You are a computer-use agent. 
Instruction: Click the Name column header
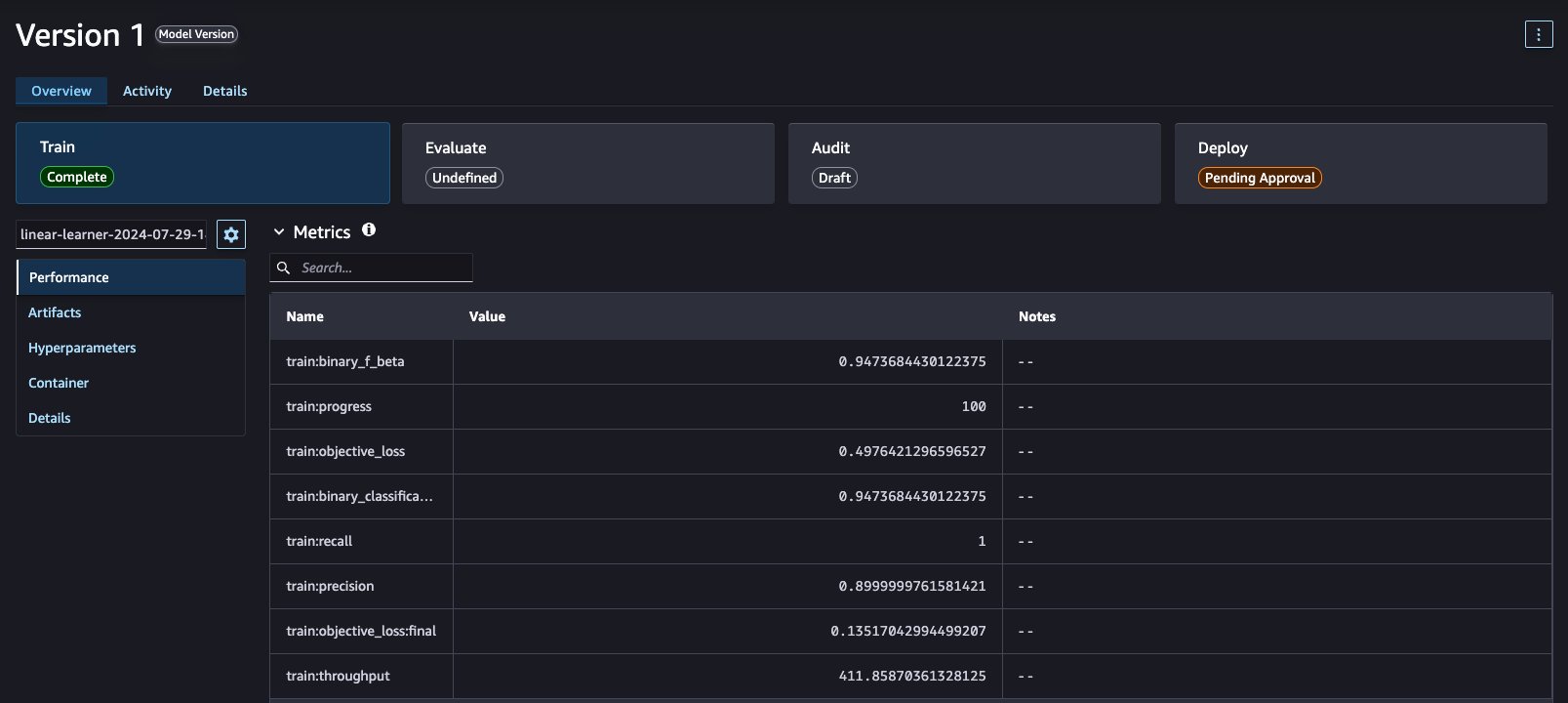pos(304,316)
